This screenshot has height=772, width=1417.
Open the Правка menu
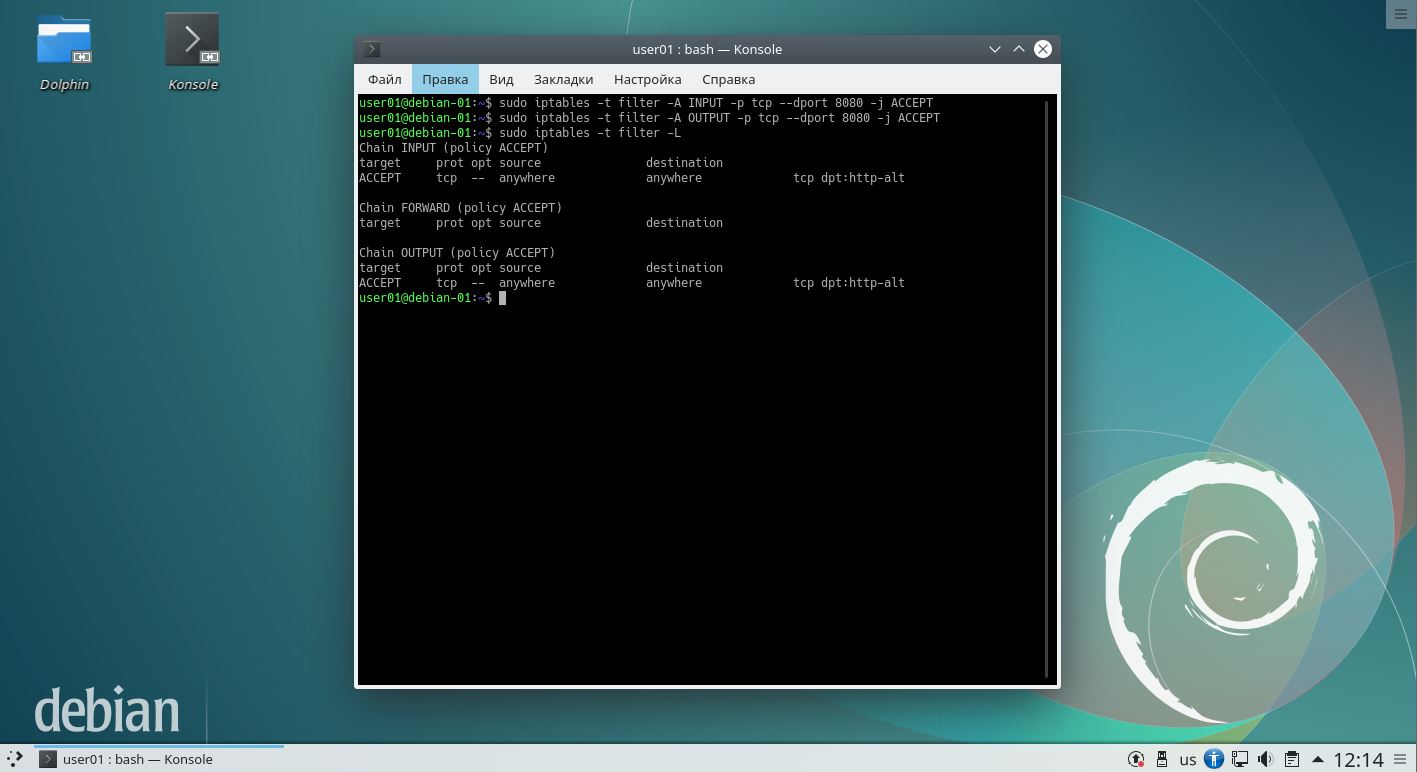point(445,79)
